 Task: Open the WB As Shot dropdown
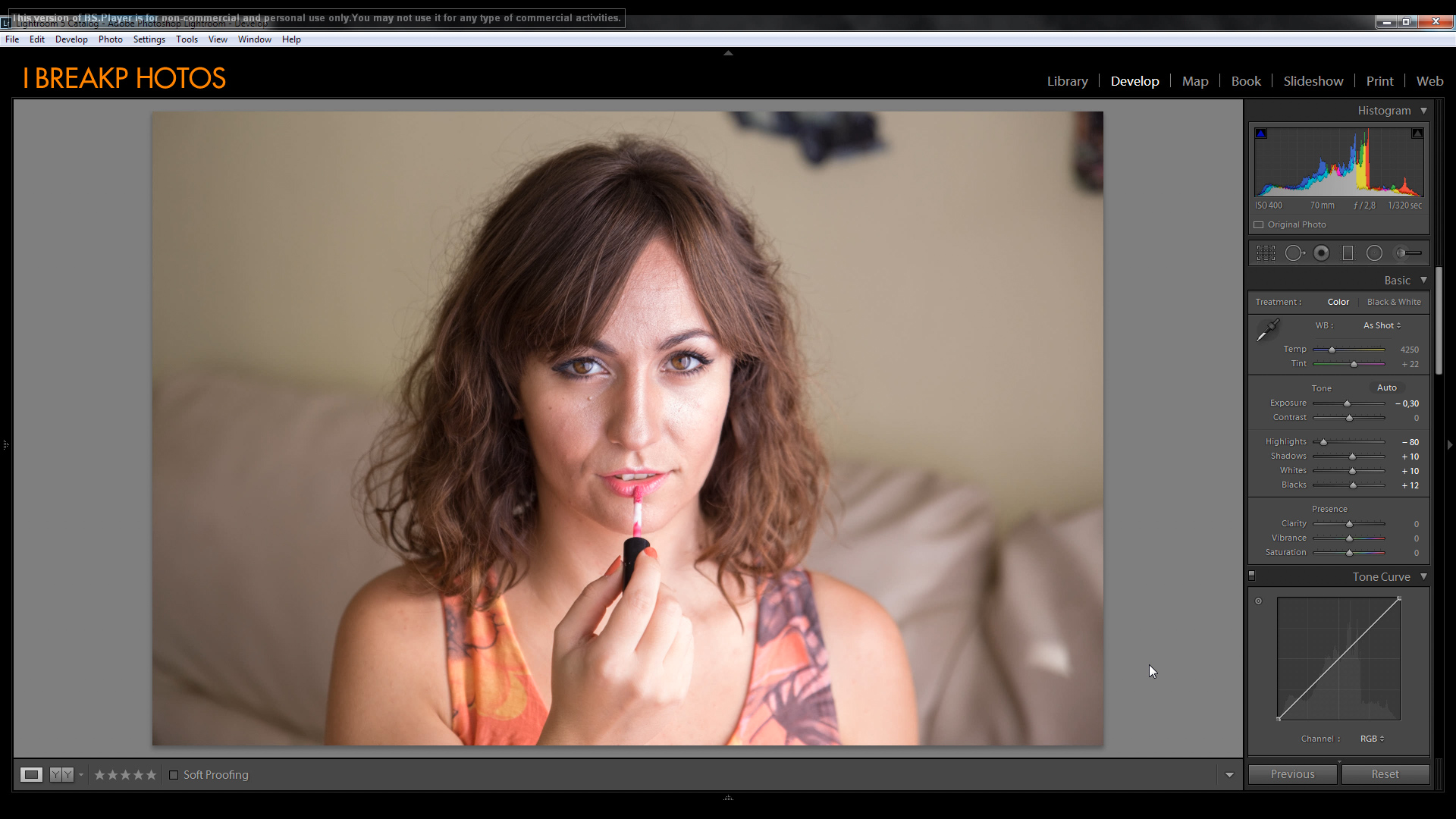(1382, 325)
